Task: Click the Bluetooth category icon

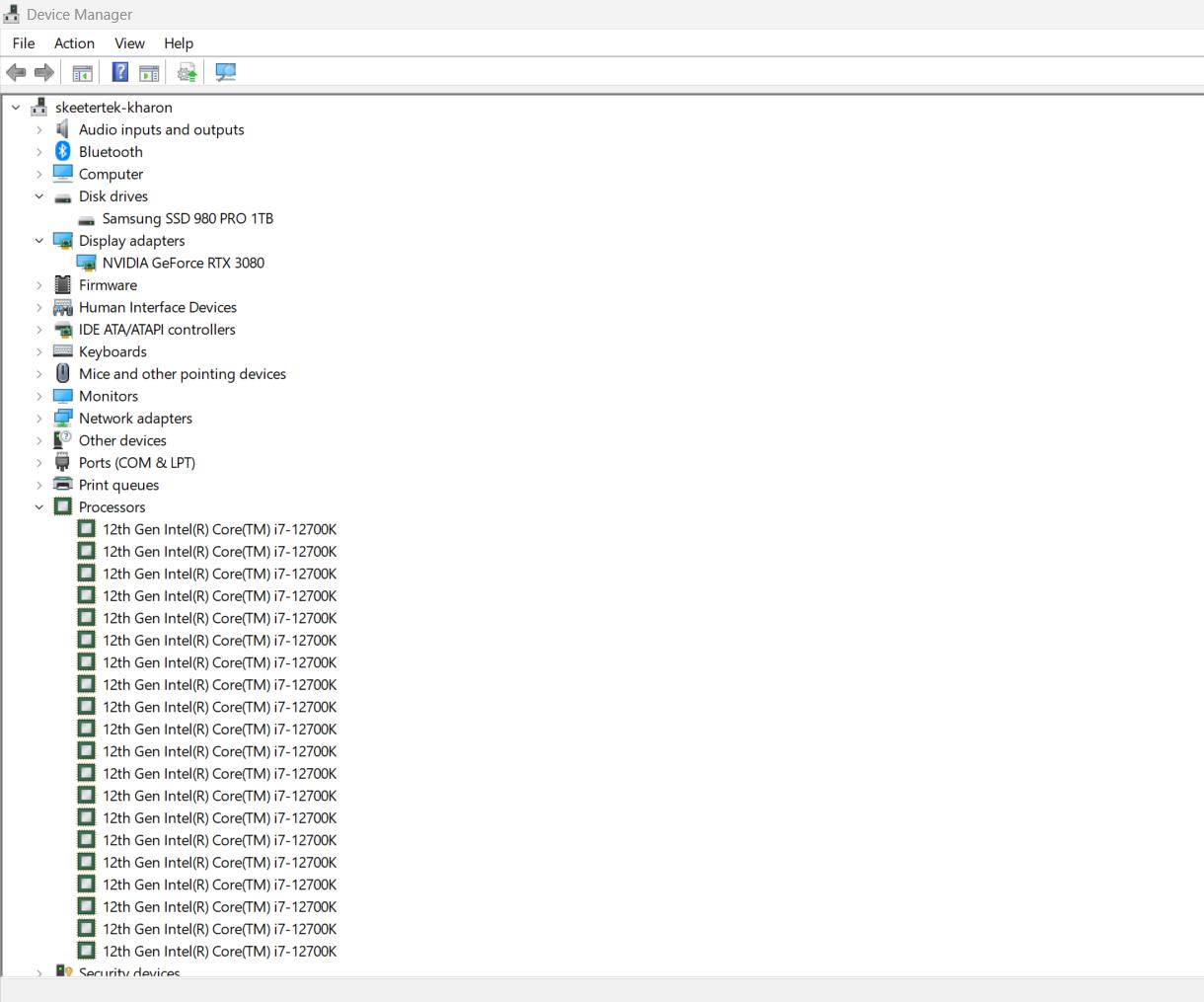Action: click(63, 151)
